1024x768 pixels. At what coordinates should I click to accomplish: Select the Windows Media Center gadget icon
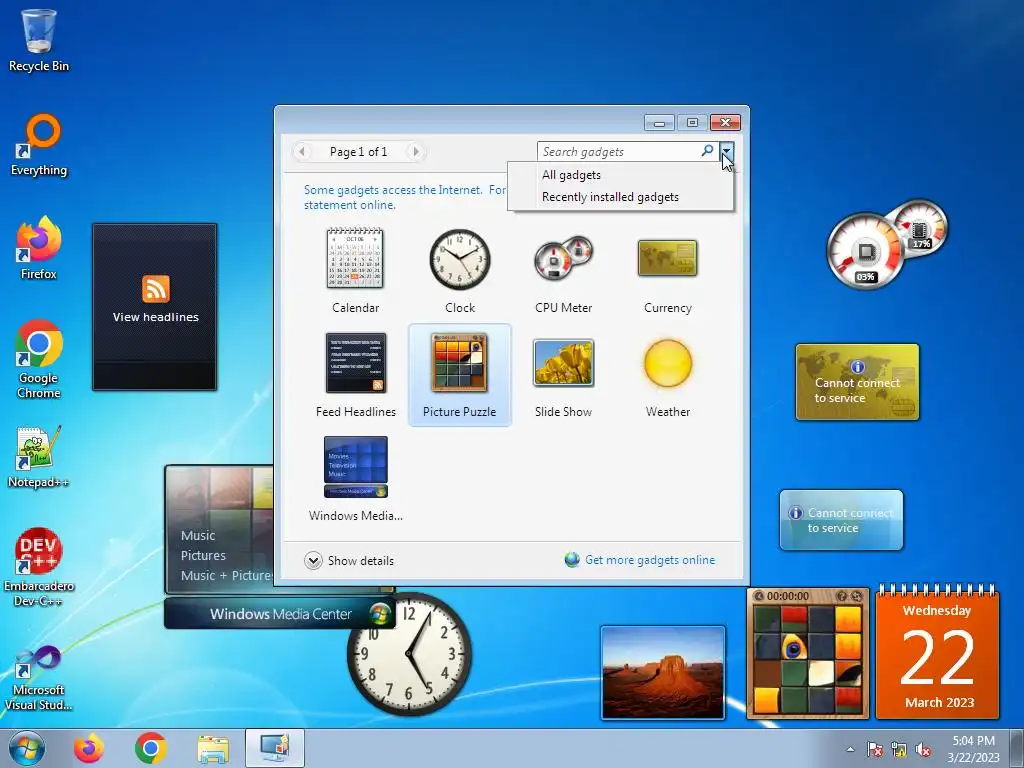pyautogui.click(x=356, y=467)
